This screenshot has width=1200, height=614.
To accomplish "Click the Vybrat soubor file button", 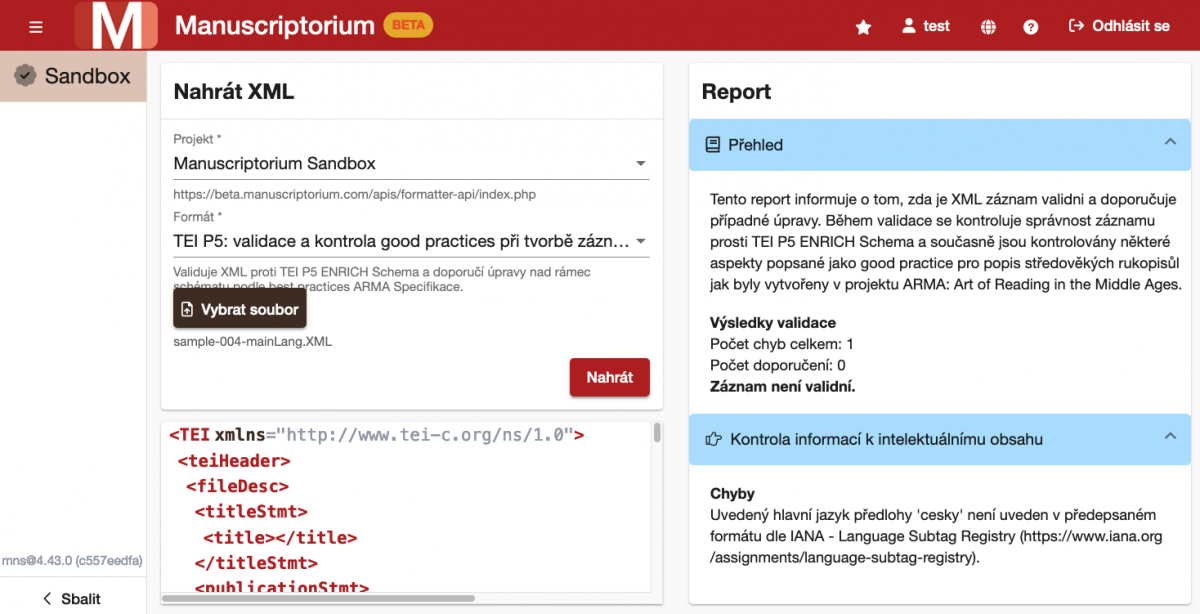I will [x=240, y=310].
